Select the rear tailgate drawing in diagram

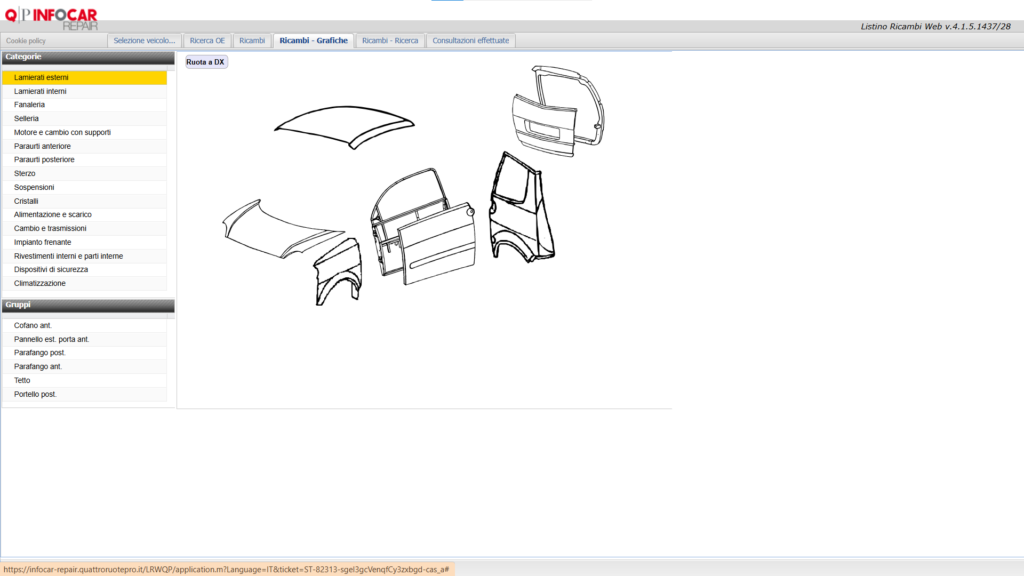click(x=558, y=111)
